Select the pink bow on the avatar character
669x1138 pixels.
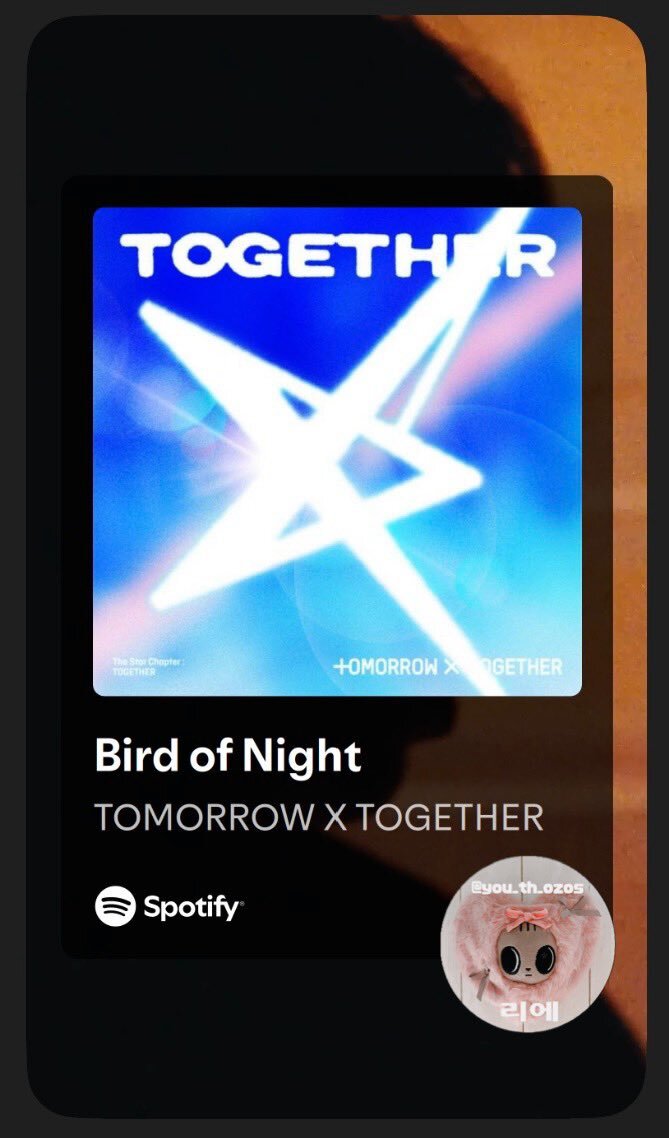point(526,917)
